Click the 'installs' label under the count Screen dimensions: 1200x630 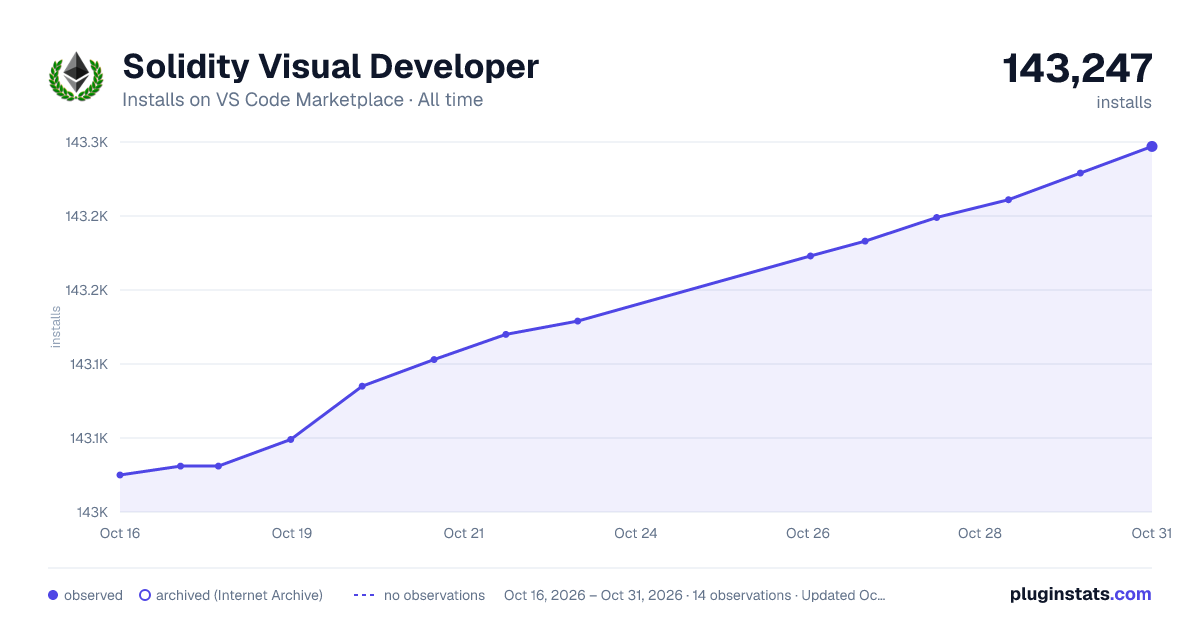(1124, 102)
